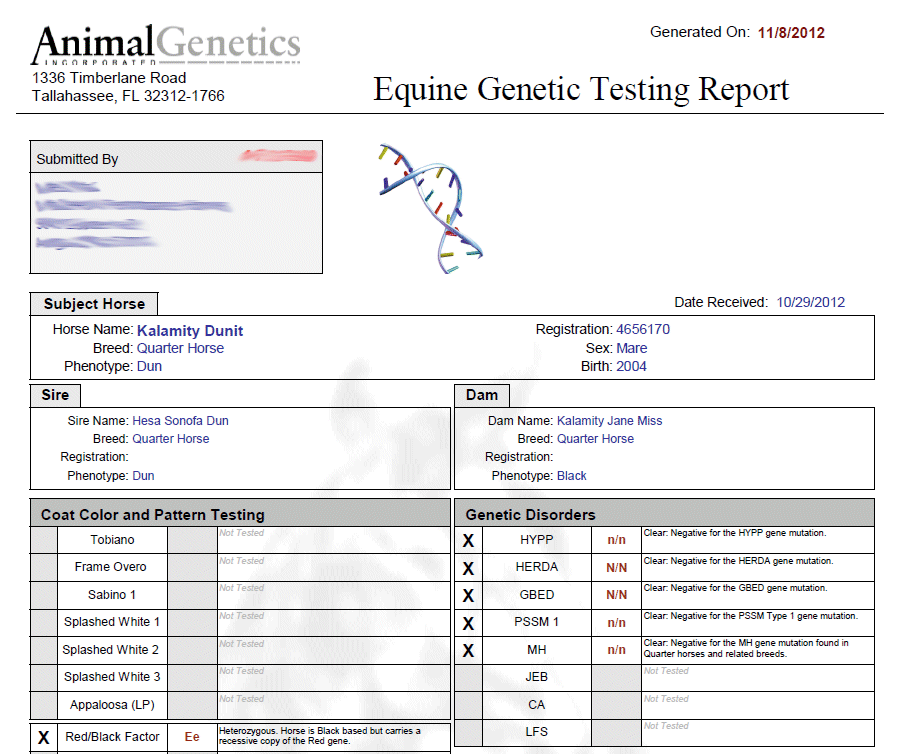Select the Sabino 1 test checkbox
Image resolution: width=910 pixels, height=754 pixels.
tap(44, 595)
